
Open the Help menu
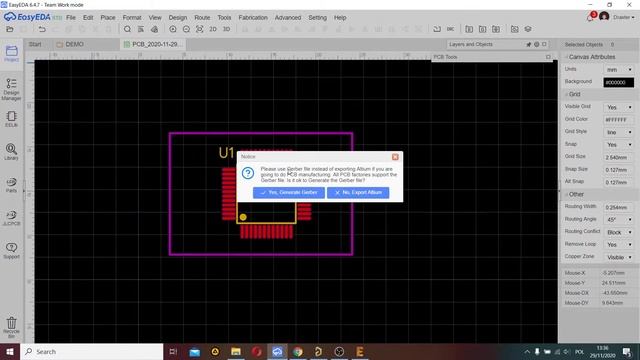(340, 18)
